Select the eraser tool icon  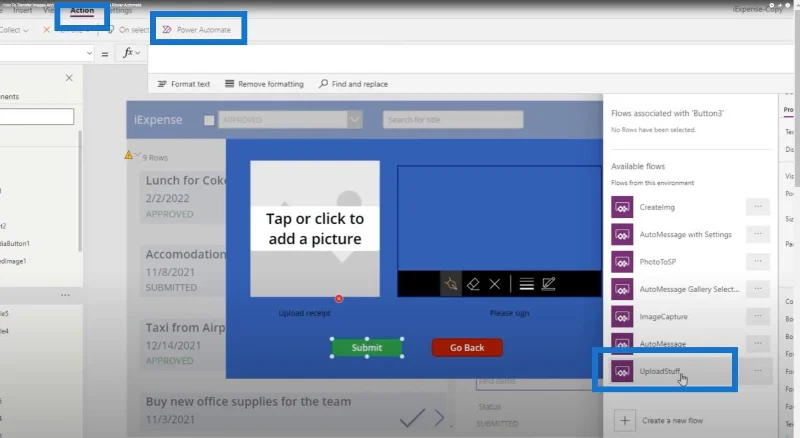pyautogui.click(x=473, y=284)
